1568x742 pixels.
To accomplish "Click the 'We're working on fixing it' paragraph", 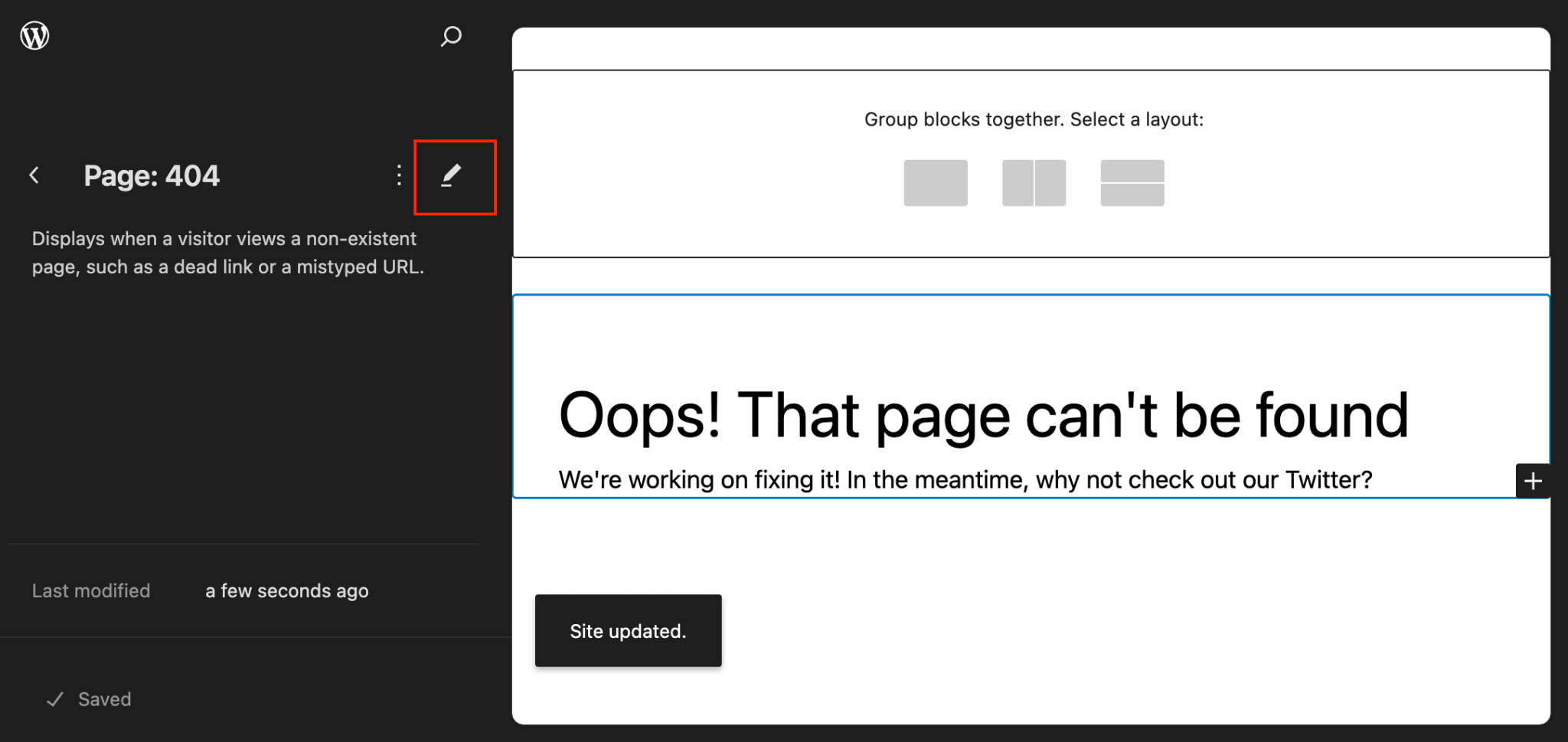I will [965, 480].
